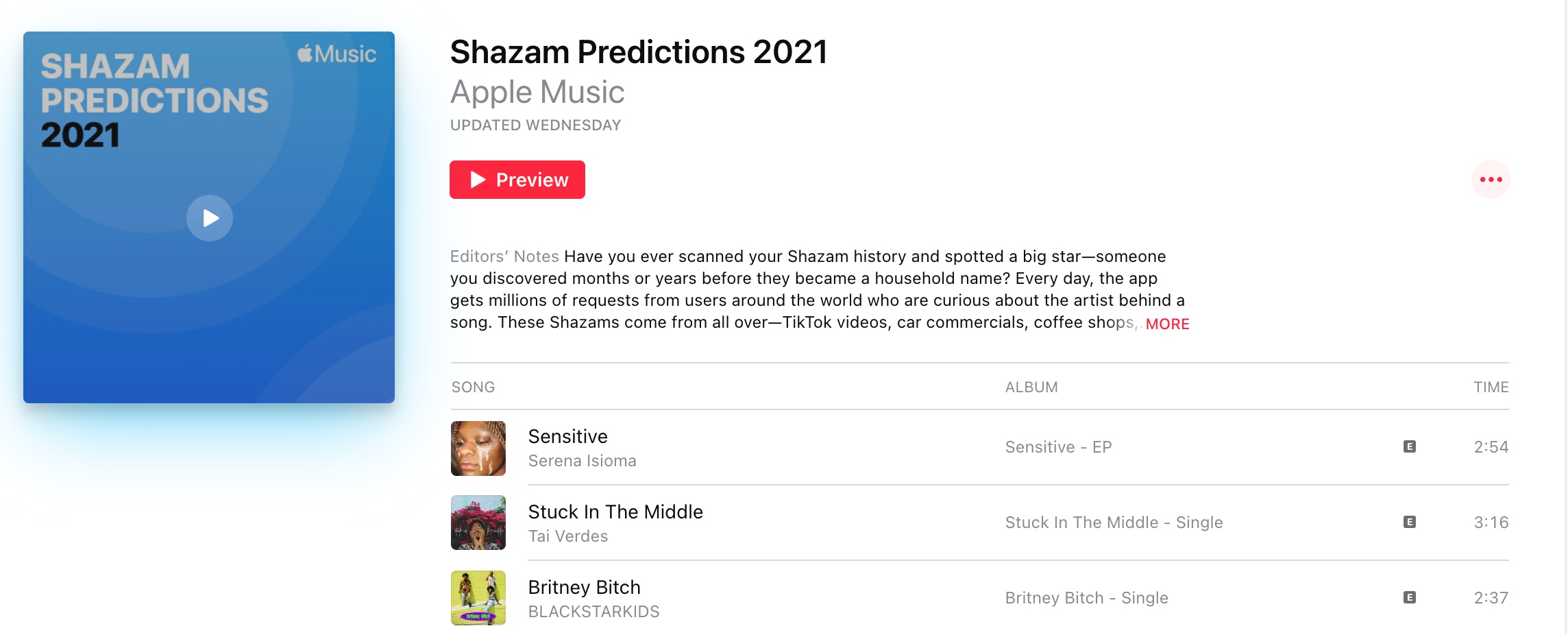Click the Britney Bitch artwork thumbnail
1568x635 pixels.
tap(478, 598)
